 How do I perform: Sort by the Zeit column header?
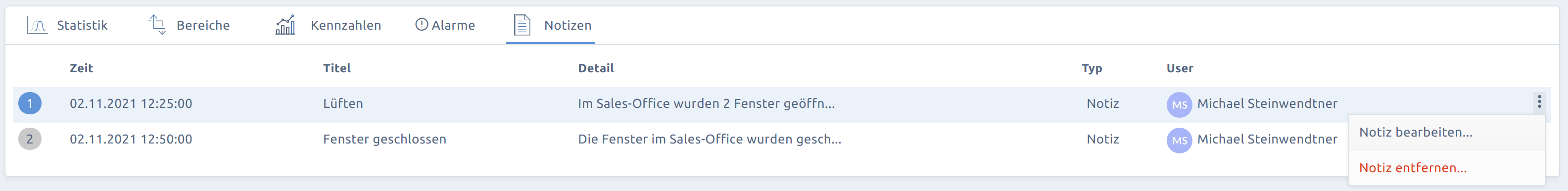click(82, 68)
